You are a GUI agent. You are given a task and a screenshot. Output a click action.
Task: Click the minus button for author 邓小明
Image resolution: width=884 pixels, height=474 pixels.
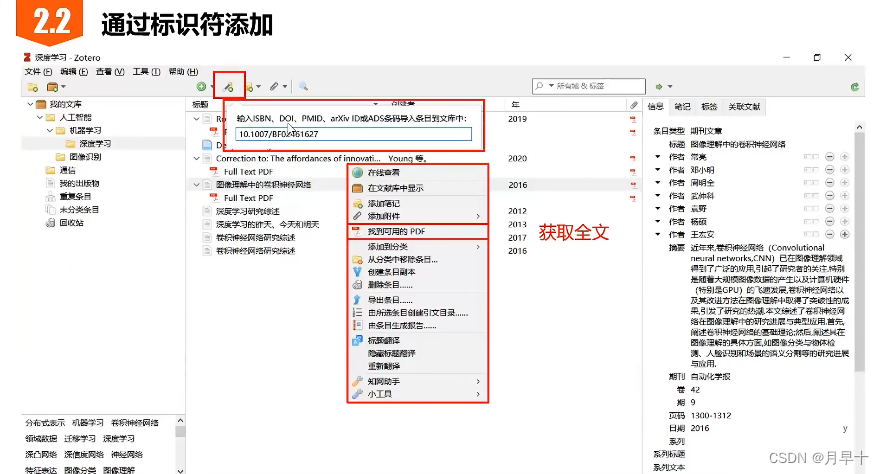829,170
